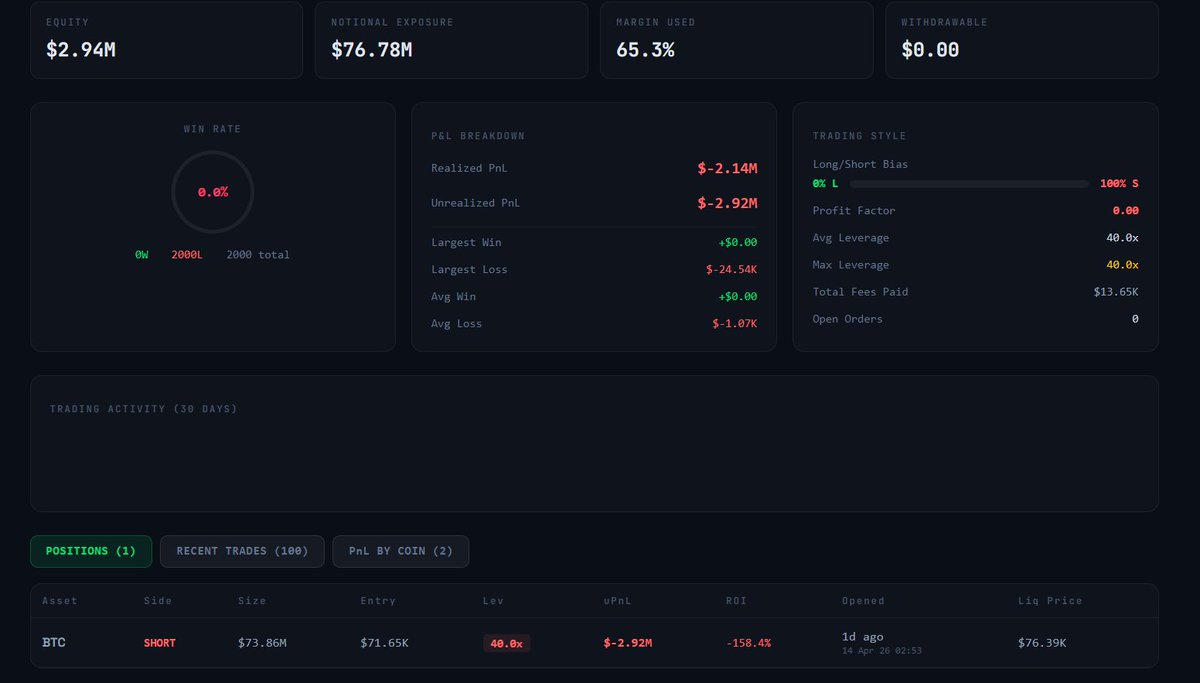Image resolution: width=1200 pixels, height=683 pixels.
Task: Click the Trading Activity (30 Days) heading
Action: pos(144,409)
